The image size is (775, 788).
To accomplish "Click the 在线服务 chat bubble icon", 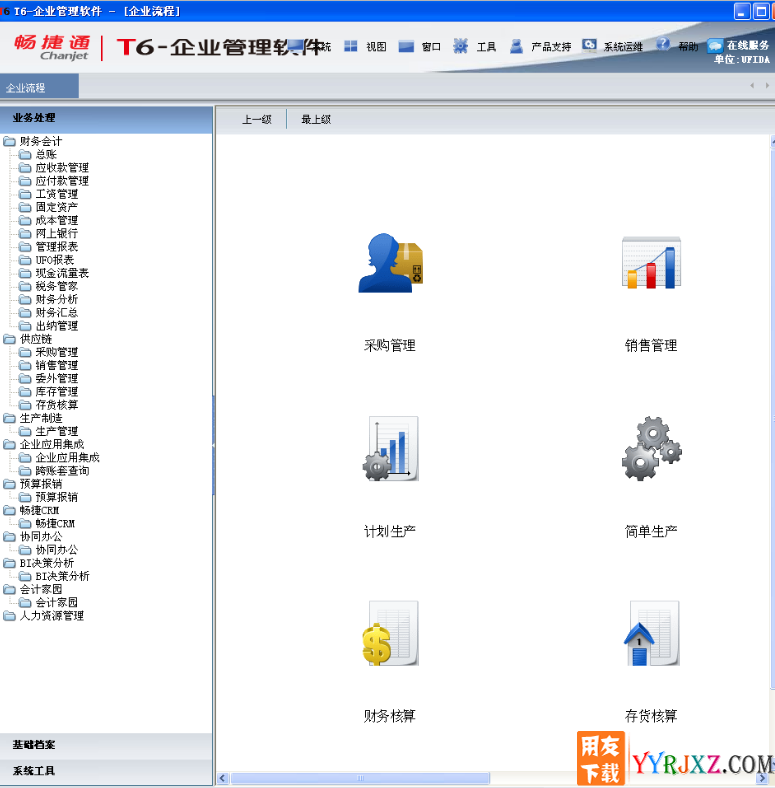I will (x=715, y=46).
